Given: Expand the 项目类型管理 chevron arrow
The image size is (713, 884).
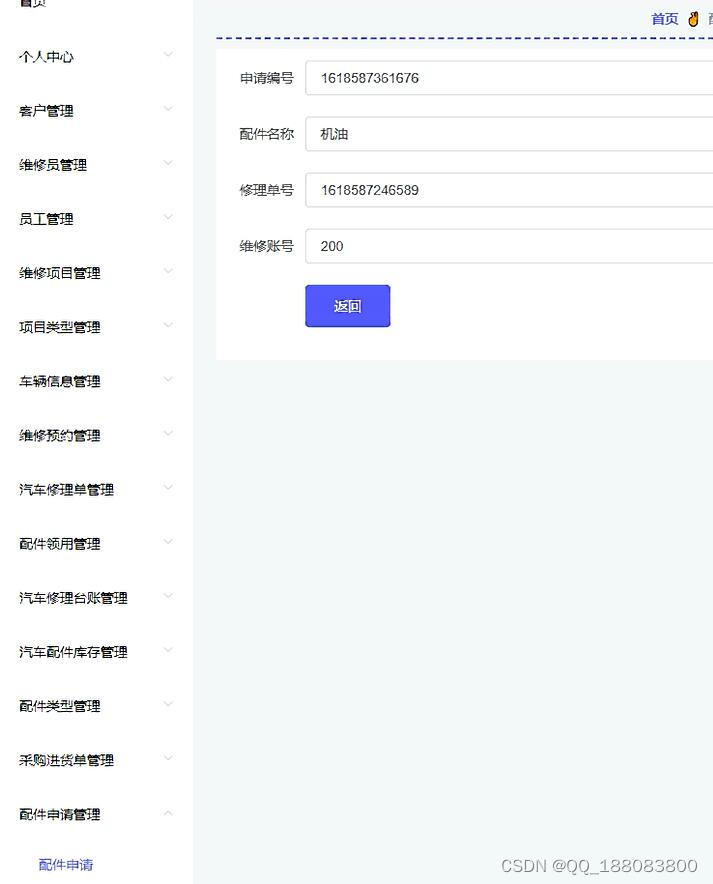Looking at the screenshot, I should click(168, 325).
